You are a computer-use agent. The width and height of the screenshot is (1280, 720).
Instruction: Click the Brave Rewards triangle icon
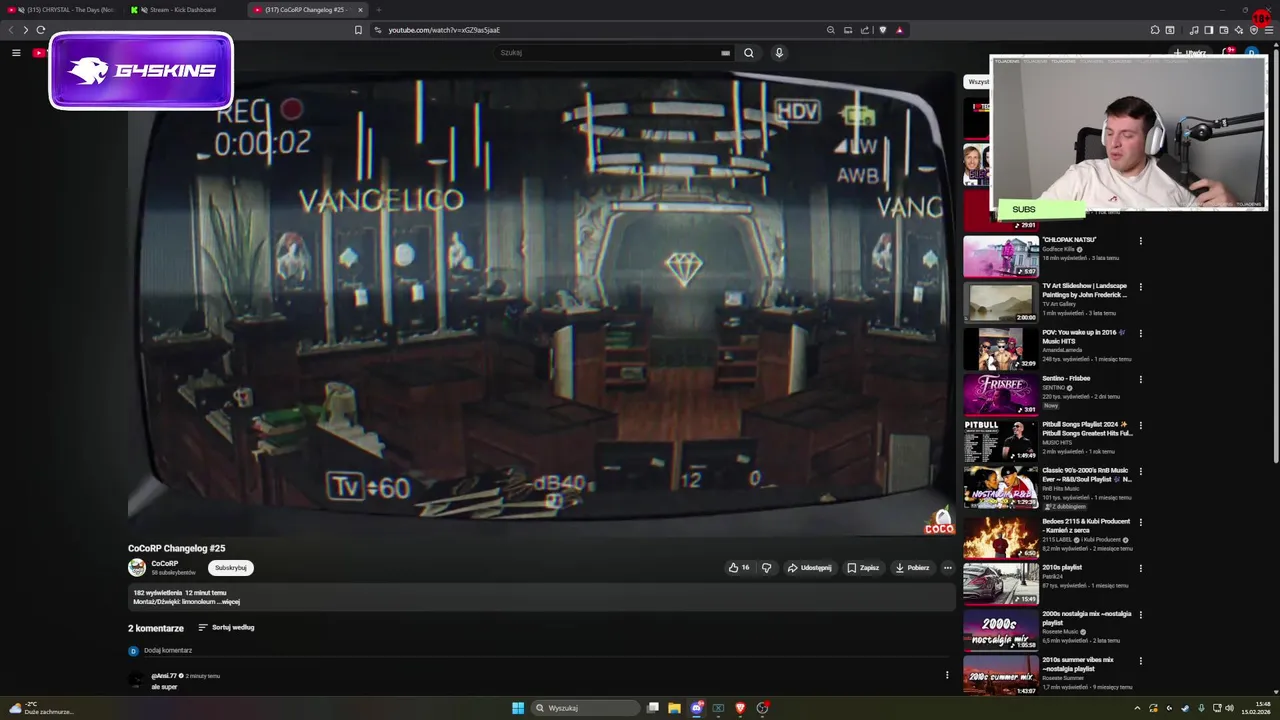pos(899,30)
